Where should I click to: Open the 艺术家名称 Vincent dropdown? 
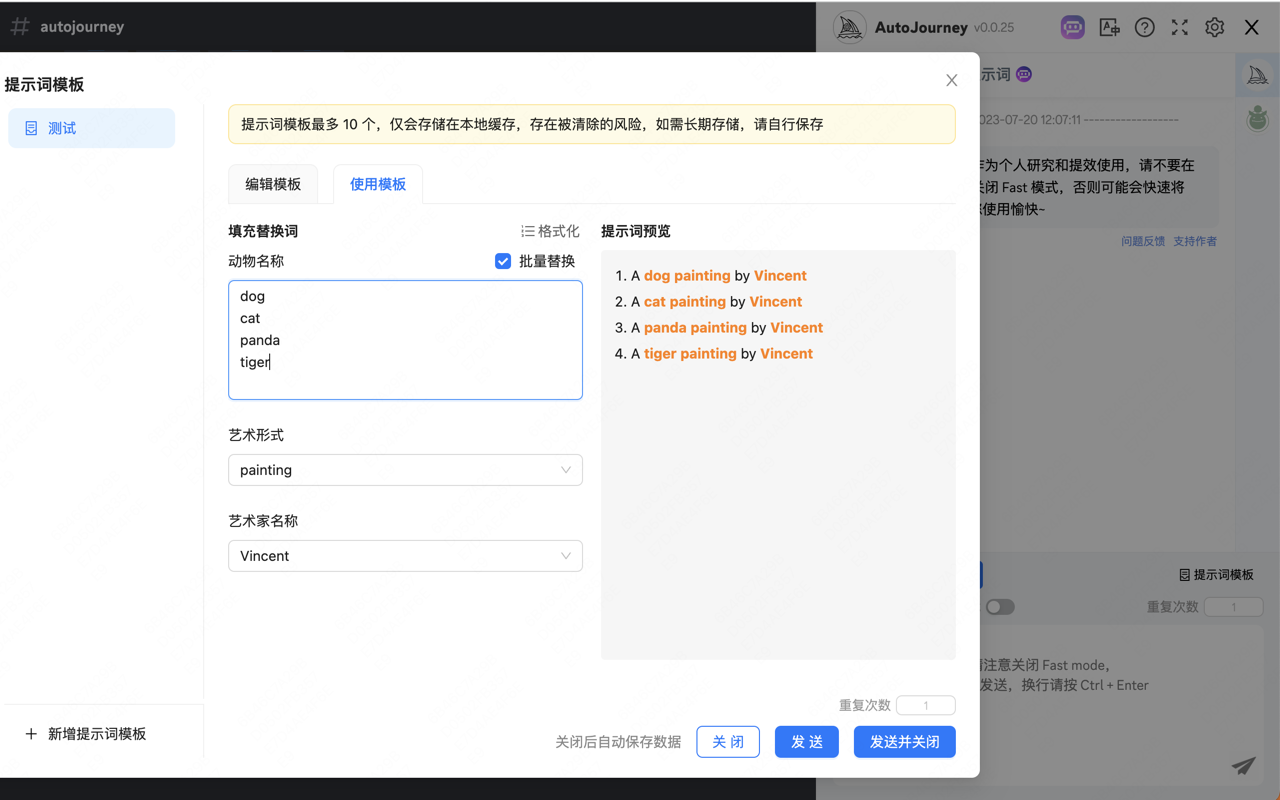pyautogui.click(x=405, y=555)
